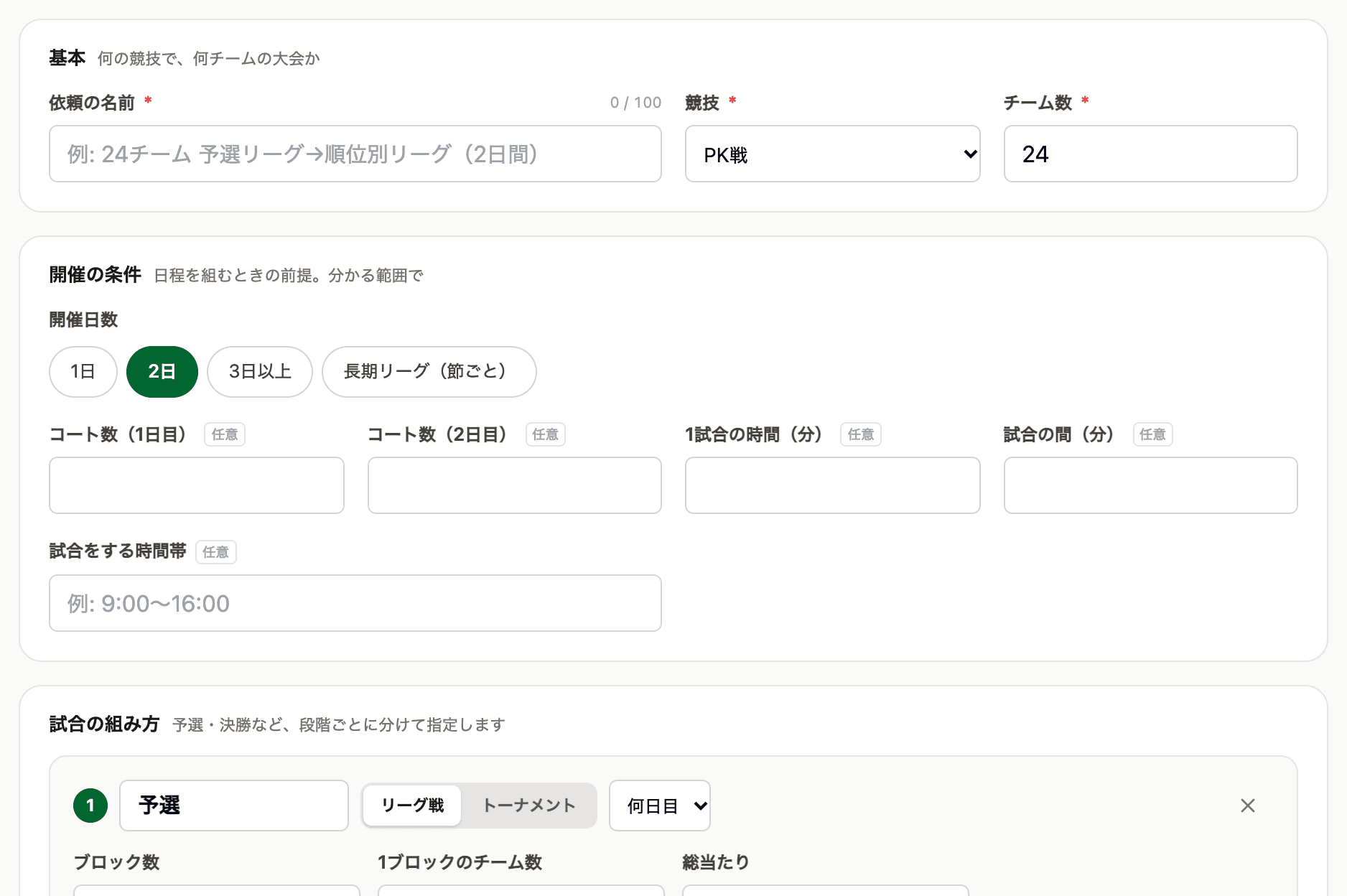This screenshot has height=896, width=1347.
Task: Edit the stage name field 予選
Action: 234,806
